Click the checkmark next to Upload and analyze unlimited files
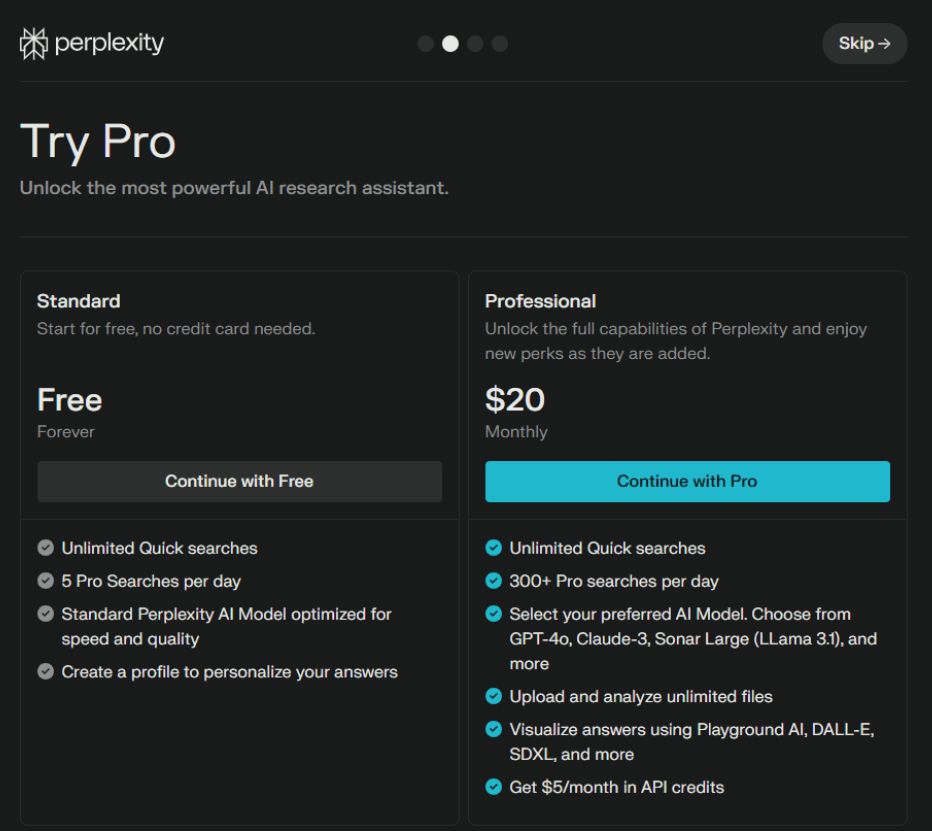Screen dimensions: 932x831 click(x=493, y=696)
